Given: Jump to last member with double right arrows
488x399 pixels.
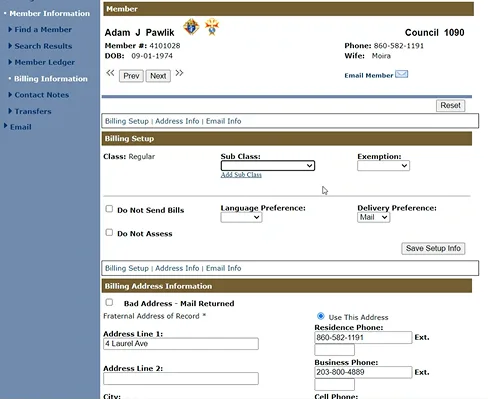Looking at the screenshot, I should point(179,73).
